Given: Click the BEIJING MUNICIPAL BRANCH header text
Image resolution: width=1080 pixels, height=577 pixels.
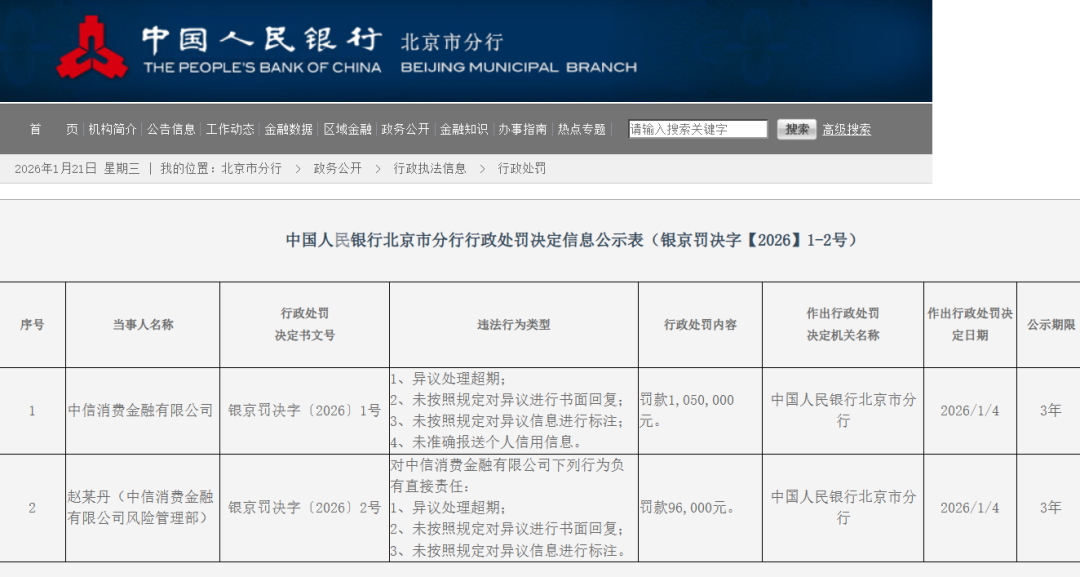Looking at the screenshot, I should click(519, 67).
